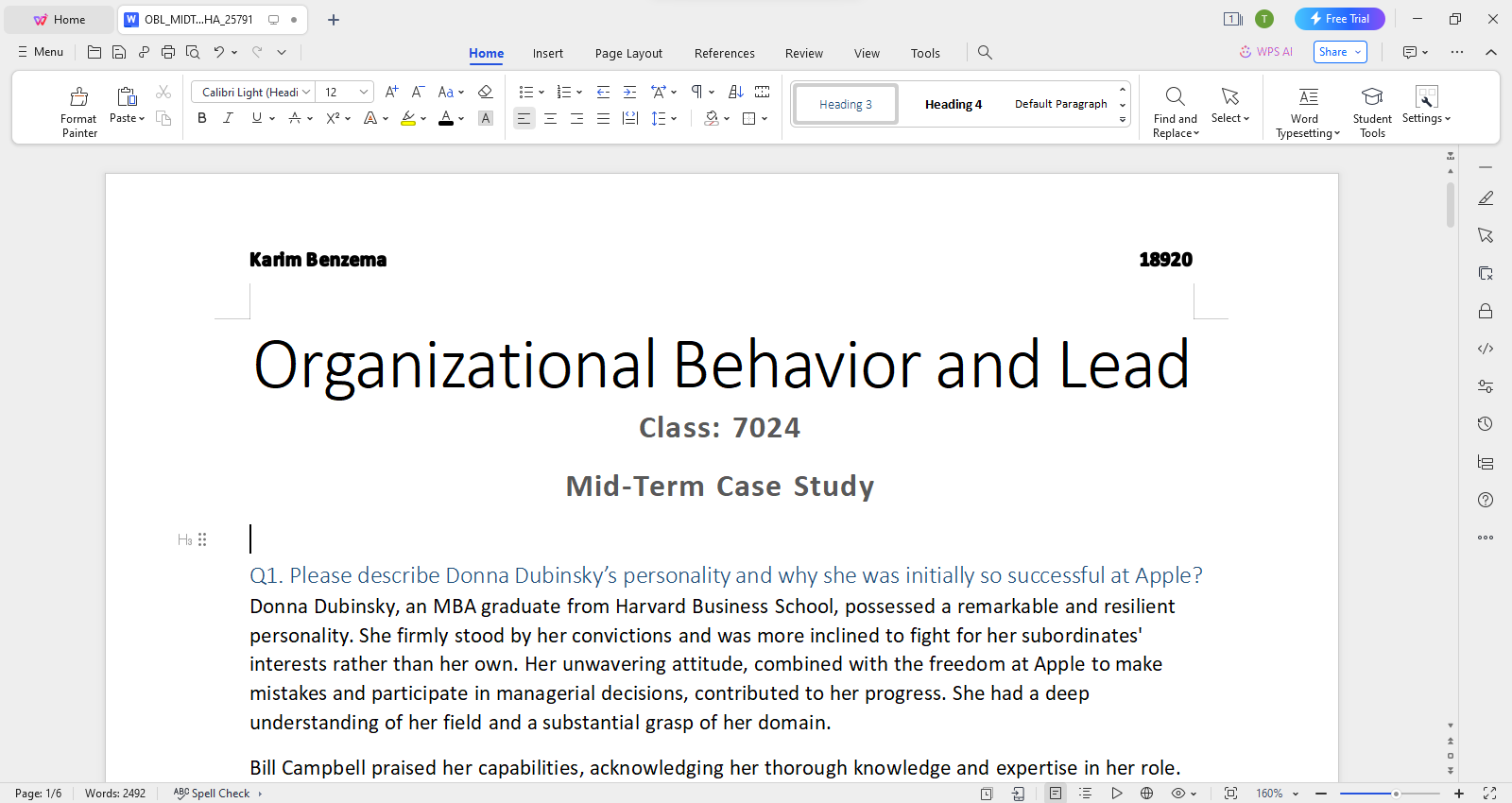Click the WPS AI icon
1512x803 pixels.
tap(1265, 52)
